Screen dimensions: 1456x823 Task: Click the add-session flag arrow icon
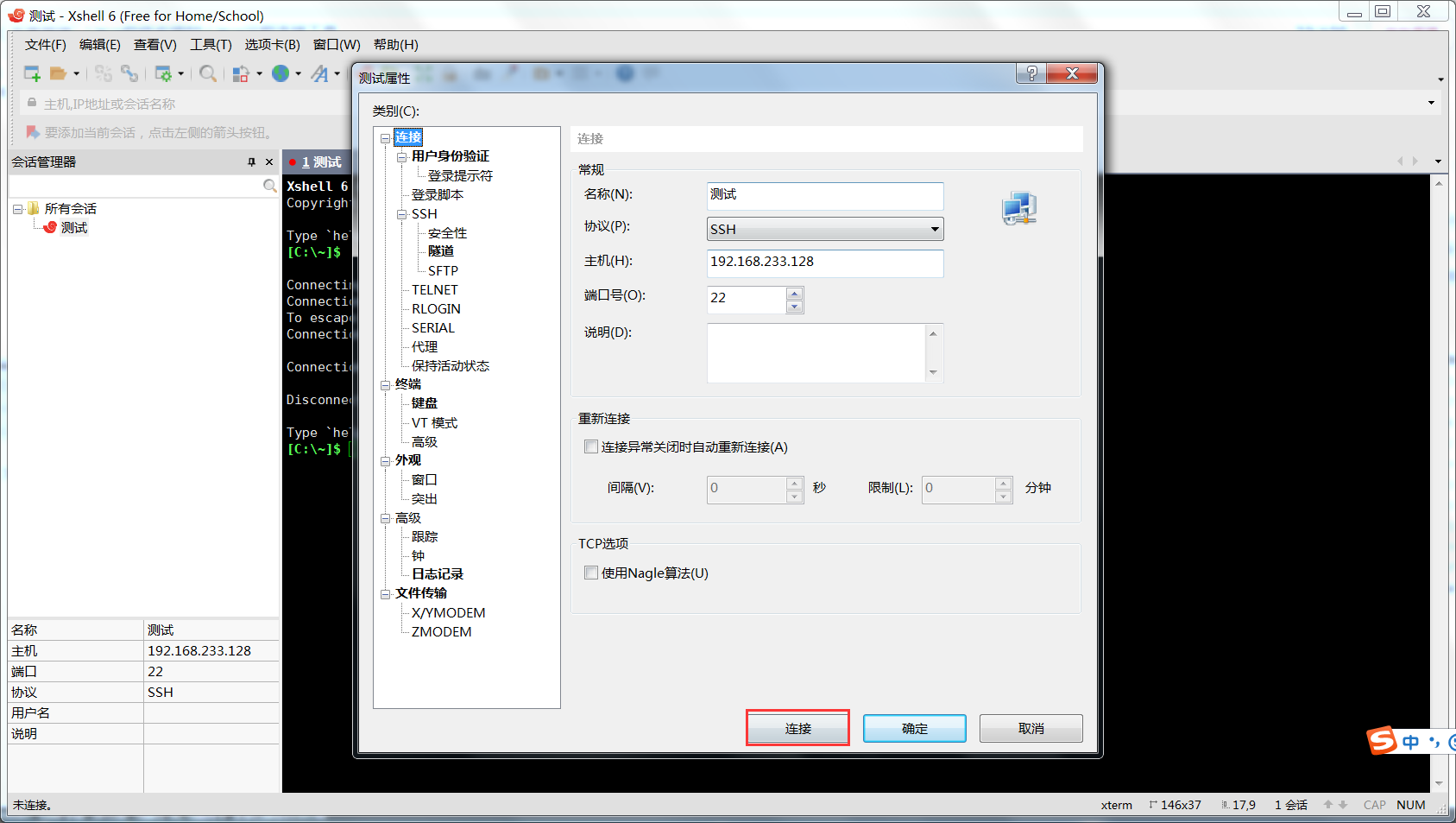[33, 132]
